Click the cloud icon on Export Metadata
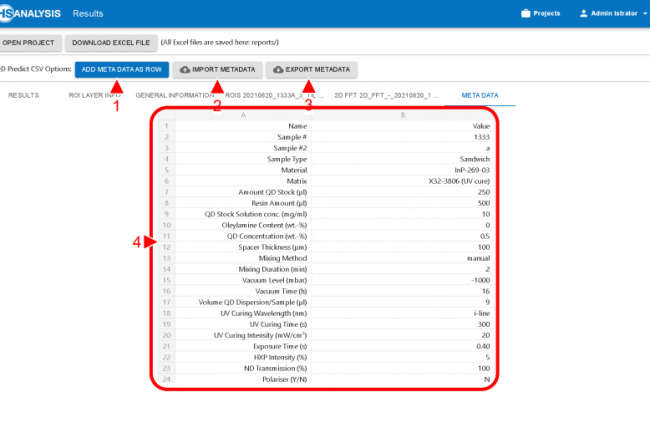The height and width of the screenshot is (433, 650). point(279,70)
